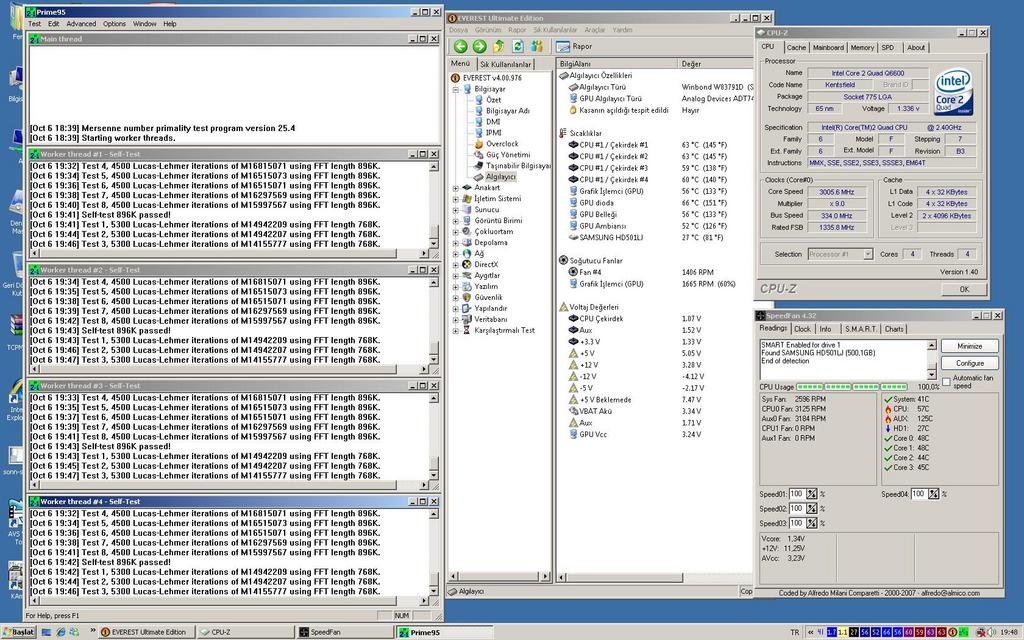Click the Voltaj Değerleri warning icon

564,307
